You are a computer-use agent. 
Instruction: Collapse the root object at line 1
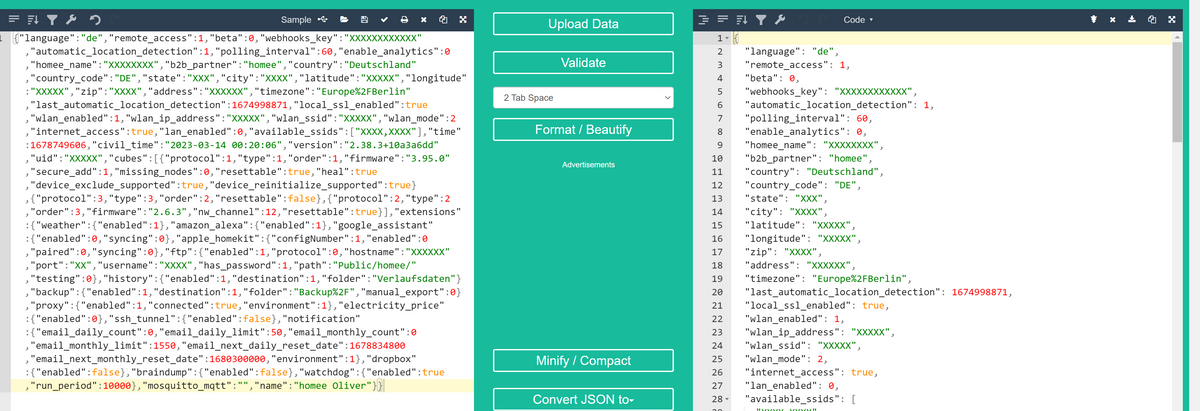click(727, 37)
